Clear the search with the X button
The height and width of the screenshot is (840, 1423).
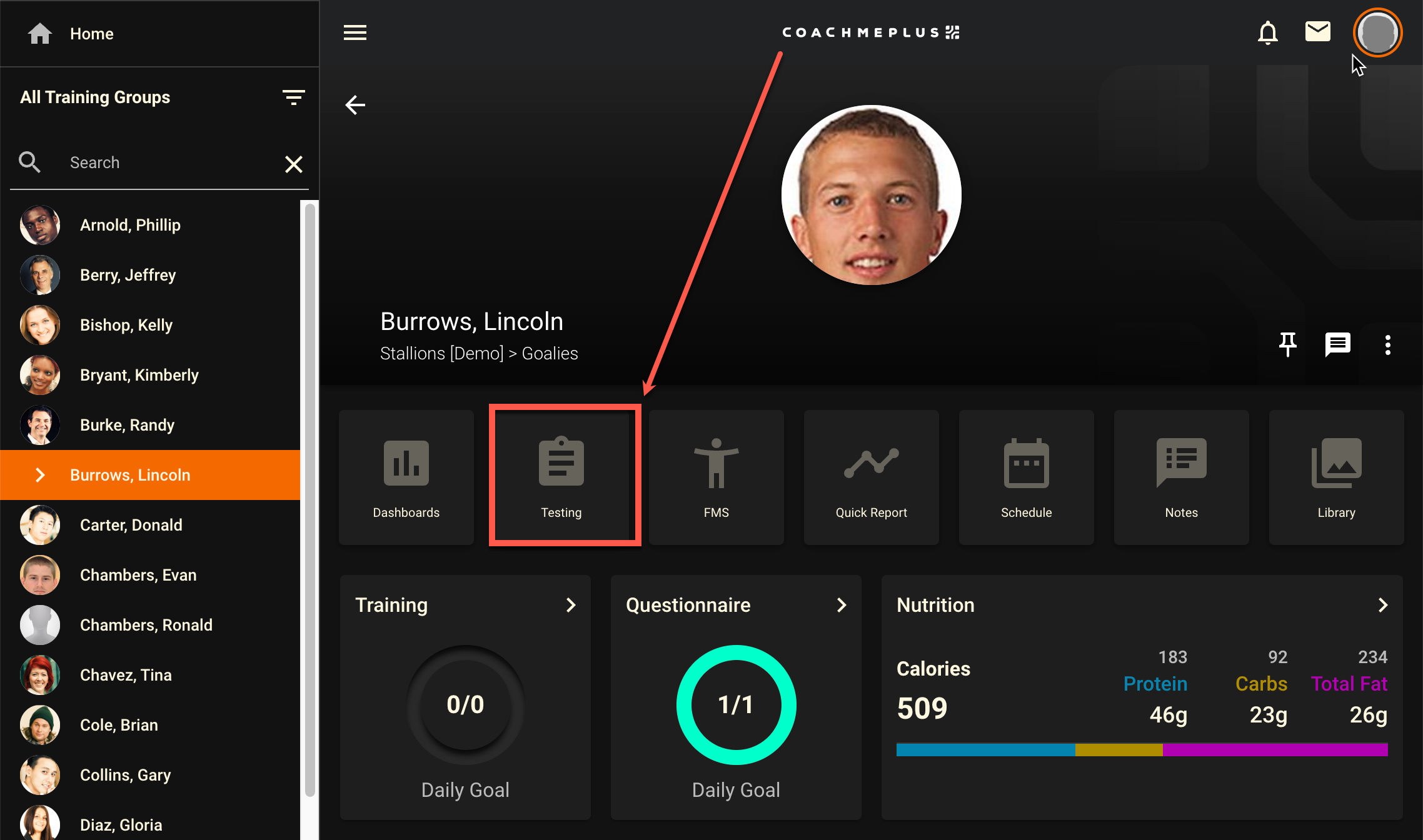click(x=293, y=164)
